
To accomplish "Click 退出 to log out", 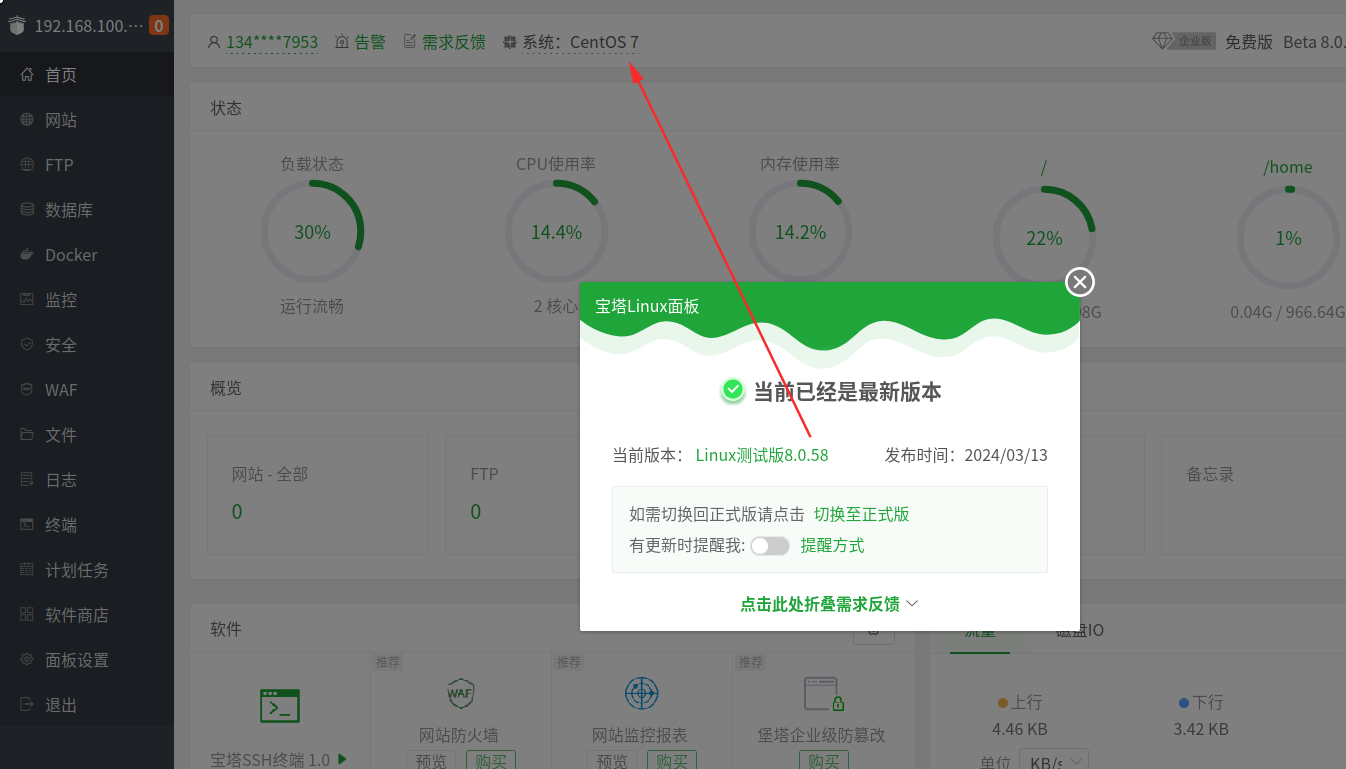I will tap(87, 705).
